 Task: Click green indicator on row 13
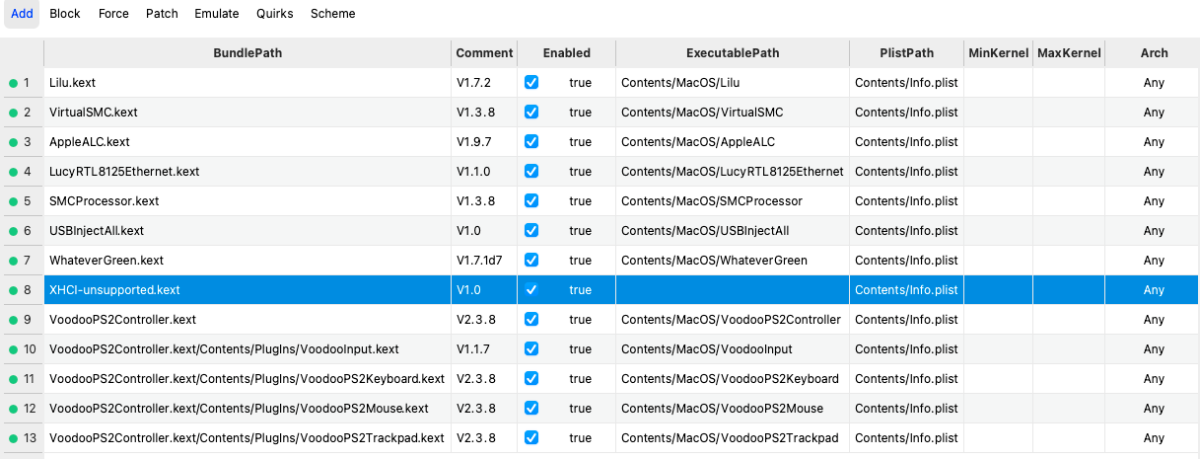13,438
